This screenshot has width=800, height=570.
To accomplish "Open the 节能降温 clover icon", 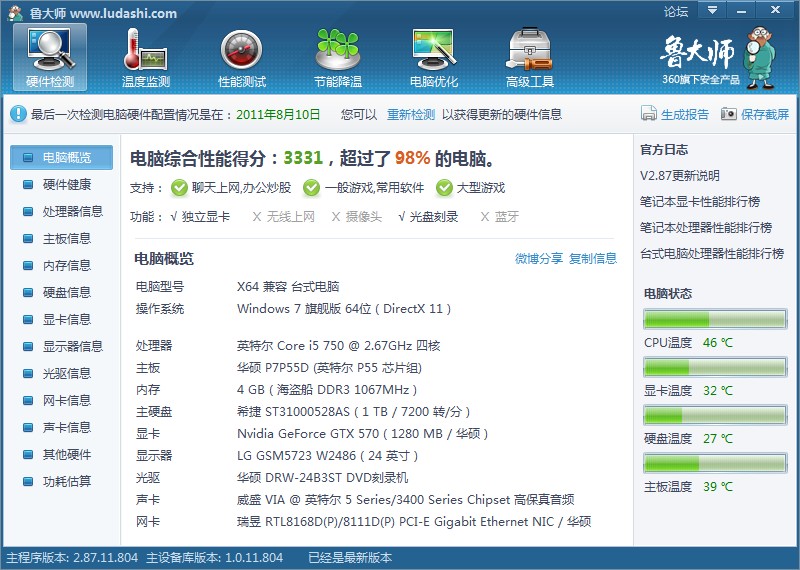I will 338,57.
